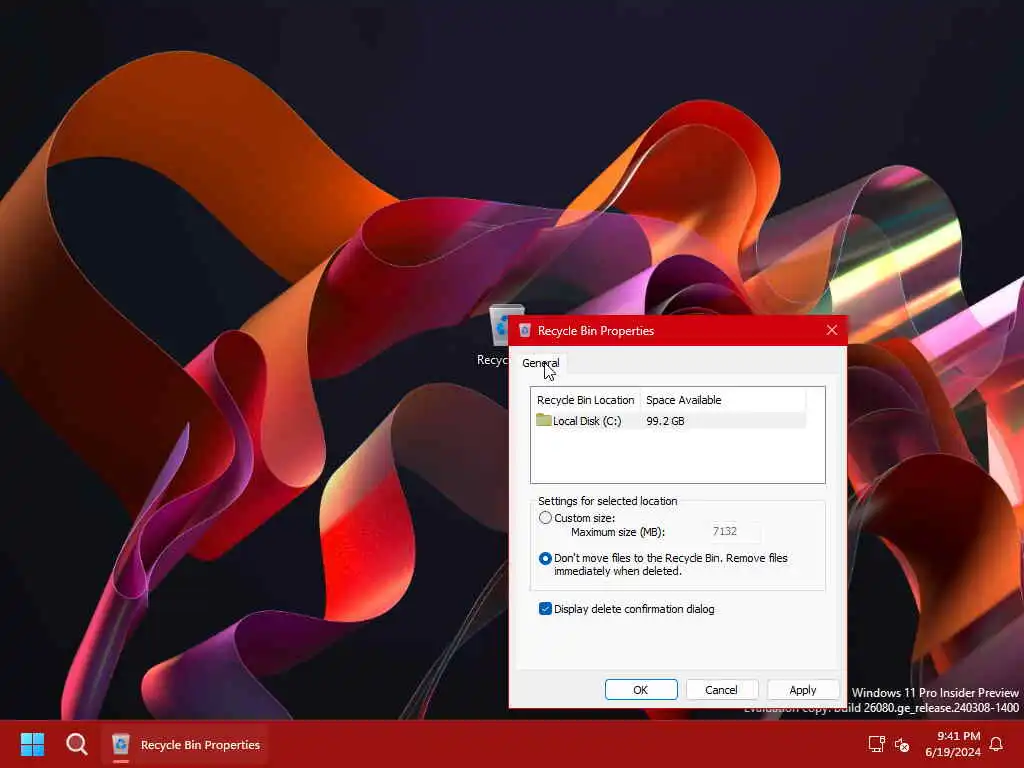This screenshot has width=1024, height=768.
Task: Close the Recycle Bin Properties dialog
Action: (831, 330)
